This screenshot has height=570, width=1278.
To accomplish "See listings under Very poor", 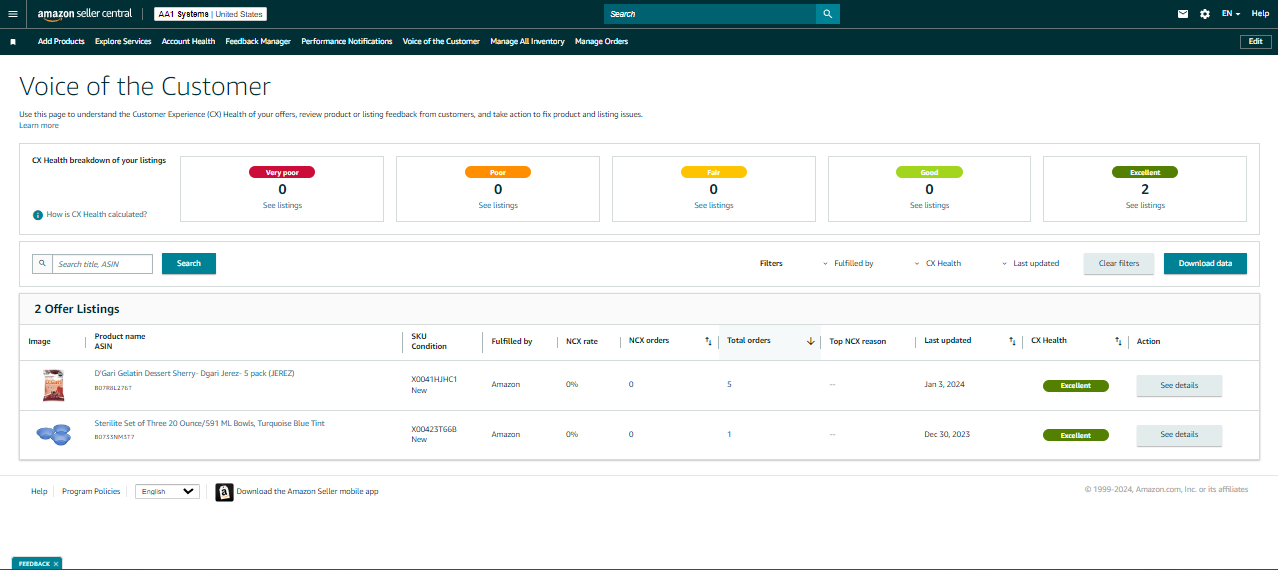I will (x=282, y=205).
